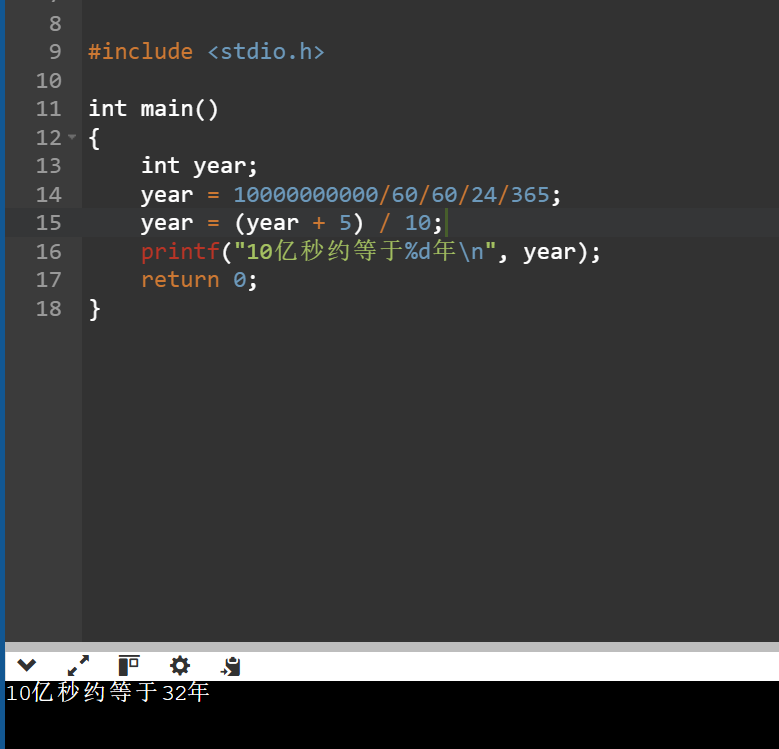Fold code block at line 12 arrow
This screenshot has height=749, width=779.
pos(72,137)
